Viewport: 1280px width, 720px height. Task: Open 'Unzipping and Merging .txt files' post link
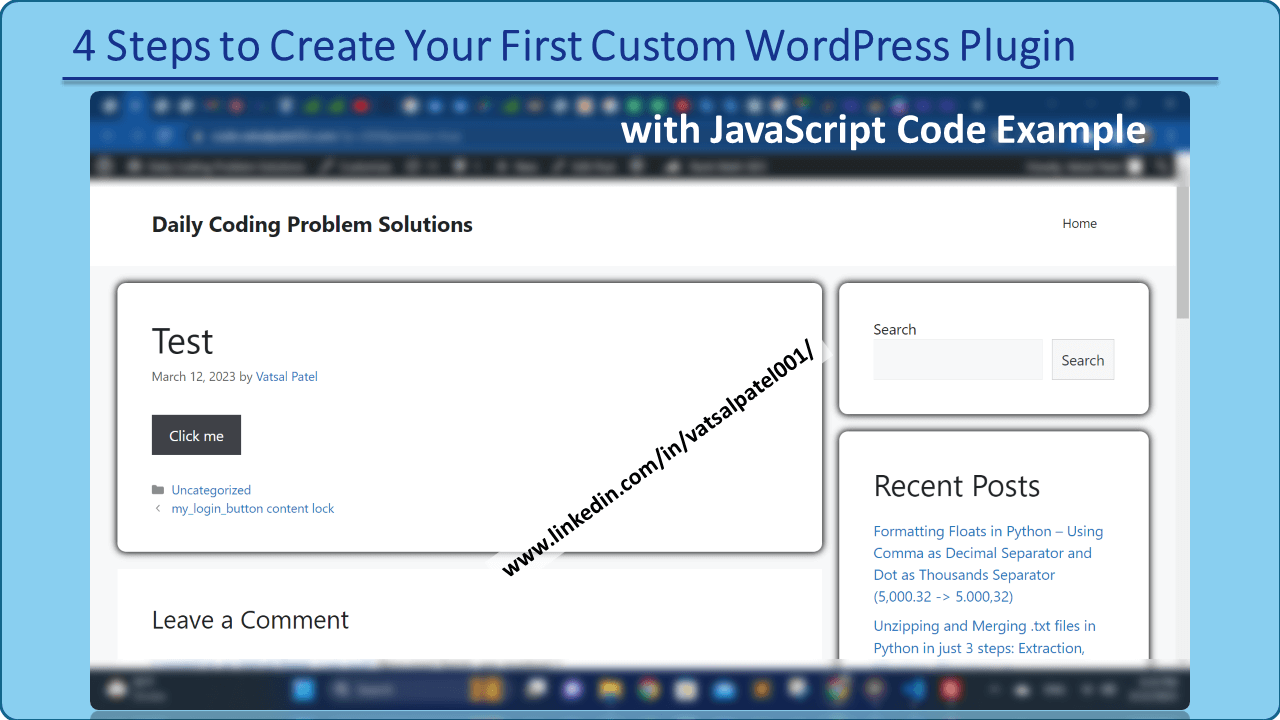(x=984, y=637)
